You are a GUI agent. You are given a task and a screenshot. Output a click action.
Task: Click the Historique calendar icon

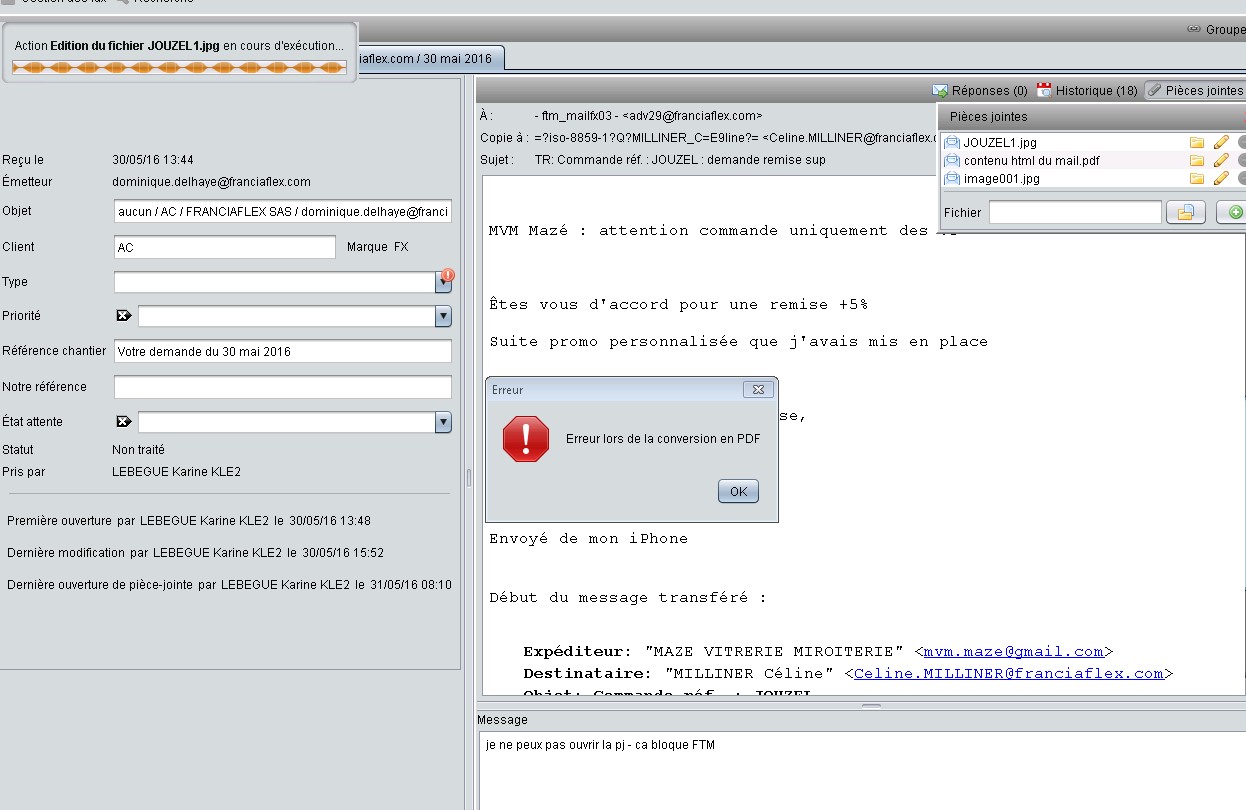(1044, 90)
